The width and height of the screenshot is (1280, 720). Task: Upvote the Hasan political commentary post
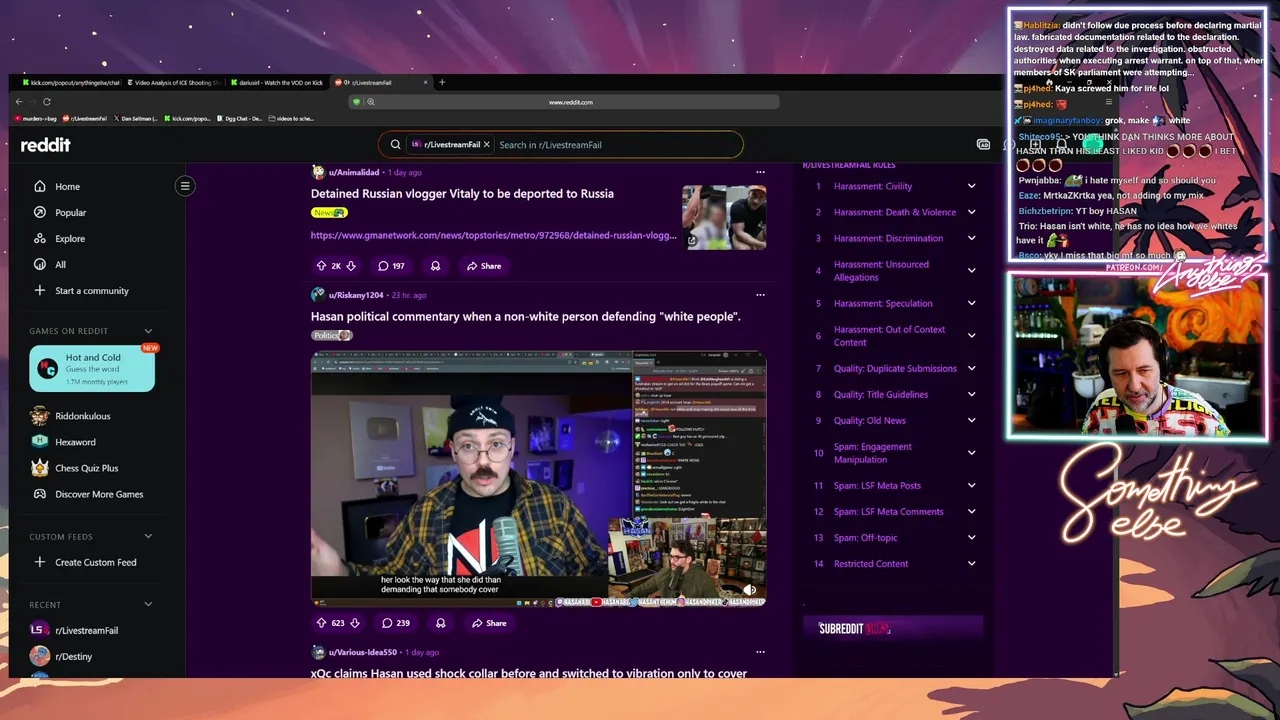(x=321, y=623)
